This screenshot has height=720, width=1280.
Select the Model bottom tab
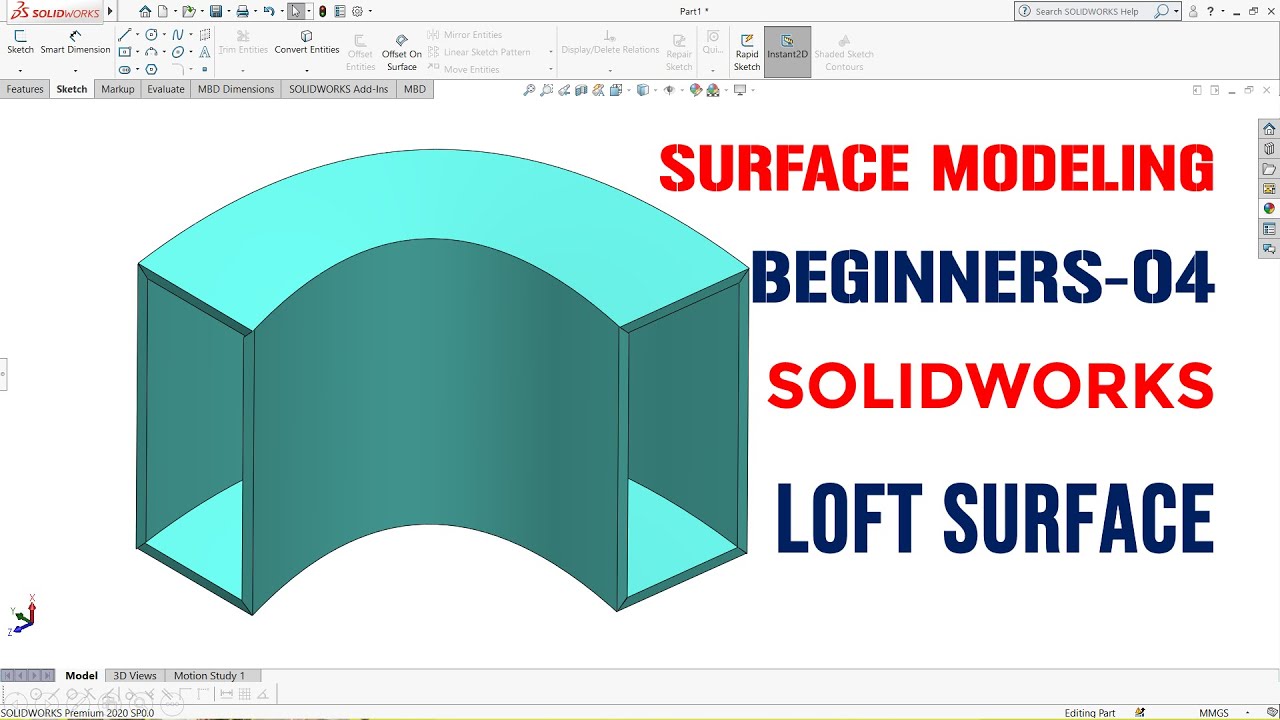[x=82, y=676]
